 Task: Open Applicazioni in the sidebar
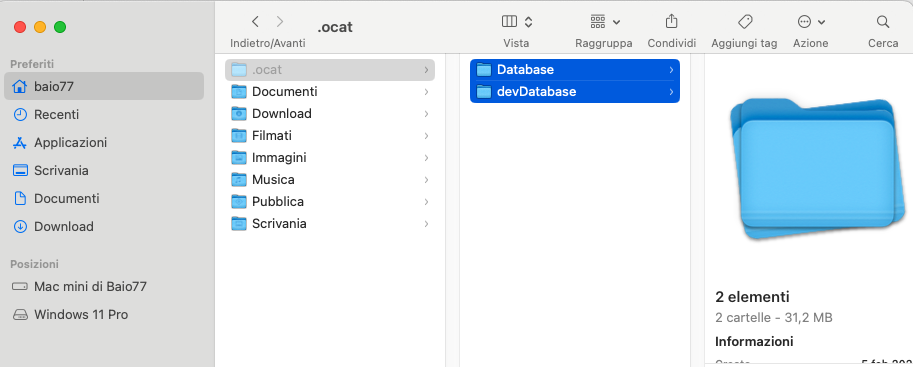pos(104,142)
